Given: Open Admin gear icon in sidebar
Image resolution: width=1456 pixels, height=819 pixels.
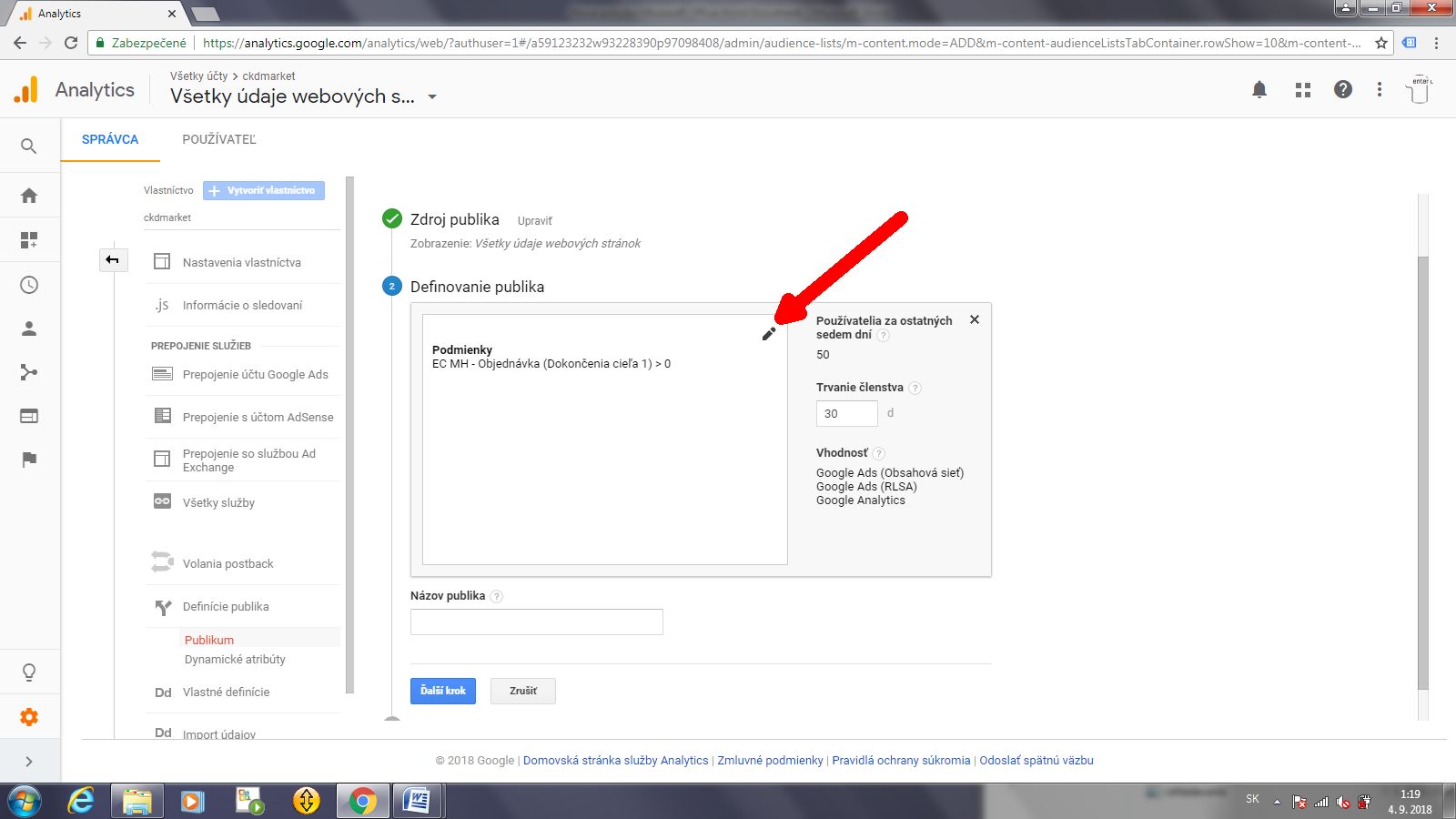Looking at the screenshot, I should click(x=29, y=717).
